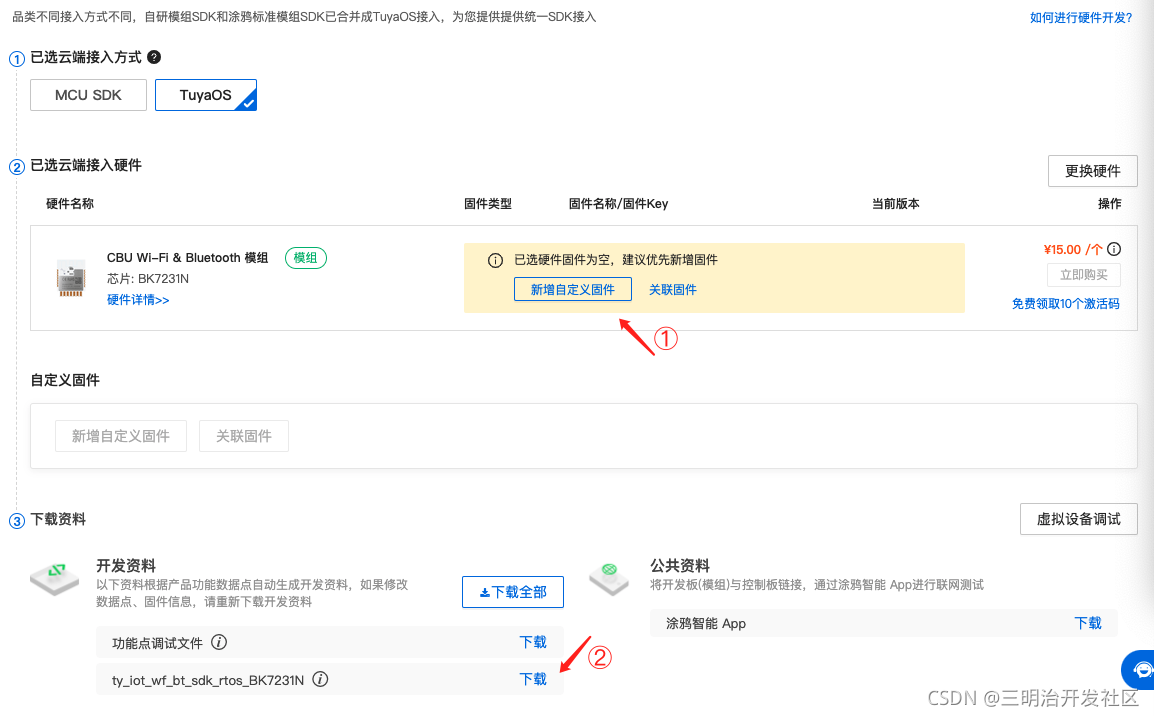This screenshot has width=1154, height=716.
Task: Click CBU Wi-Fi & Bluetooth 模组 name
Action: pyautogui.click(x=188, y=258)
